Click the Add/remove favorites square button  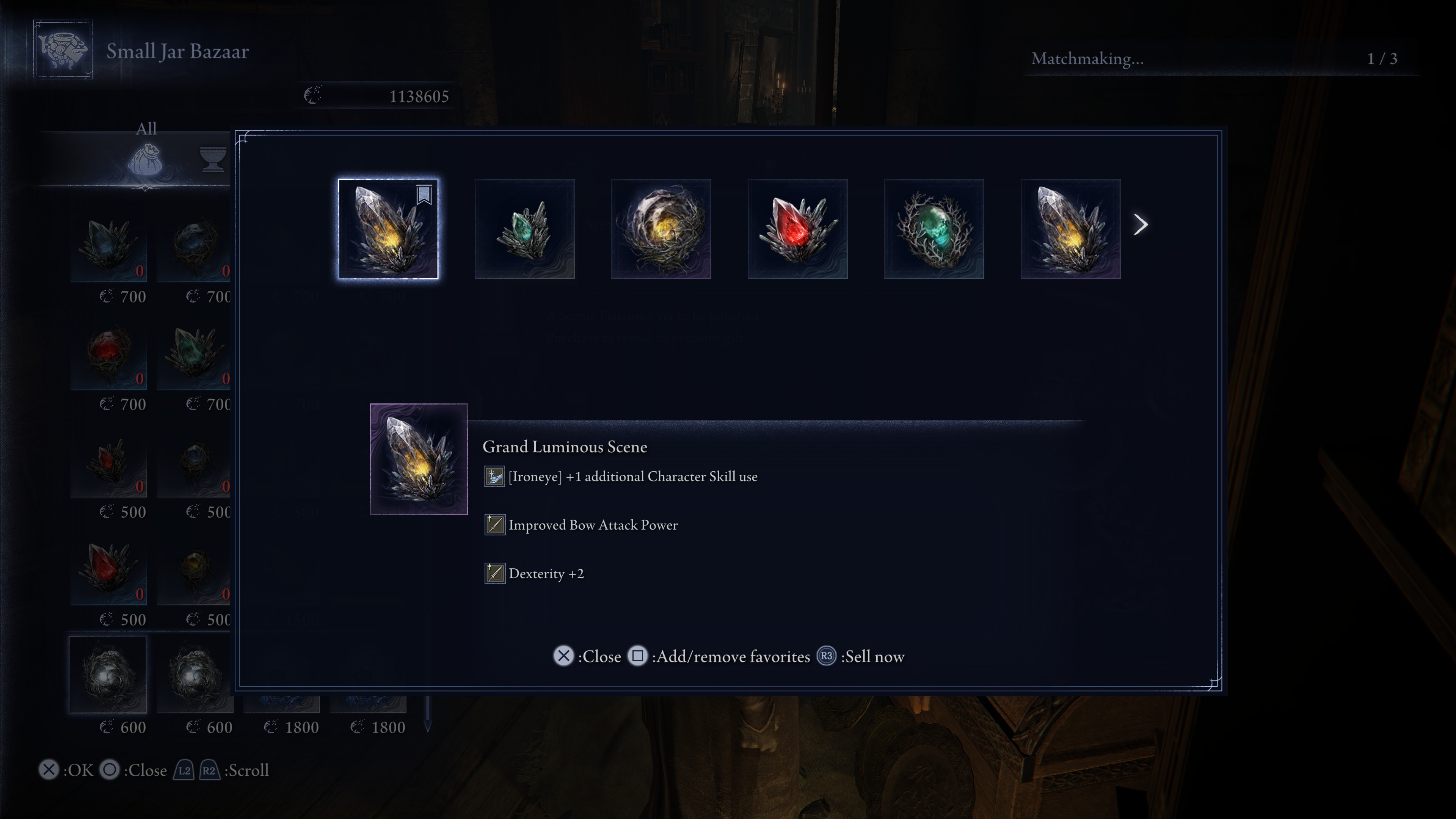point(637,656)
